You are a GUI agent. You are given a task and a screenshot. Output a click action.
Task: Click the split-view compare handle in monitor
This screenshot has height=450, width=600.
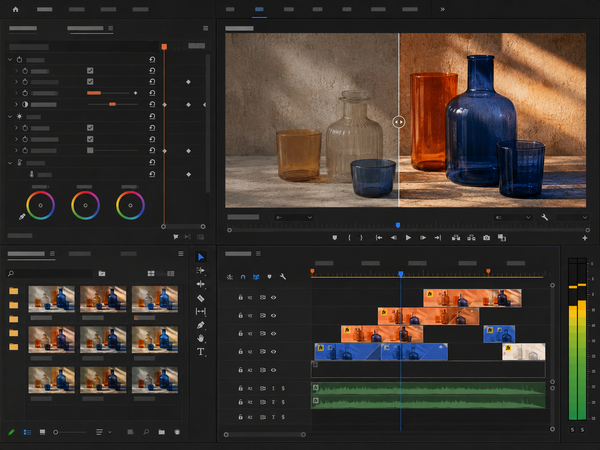399,122
